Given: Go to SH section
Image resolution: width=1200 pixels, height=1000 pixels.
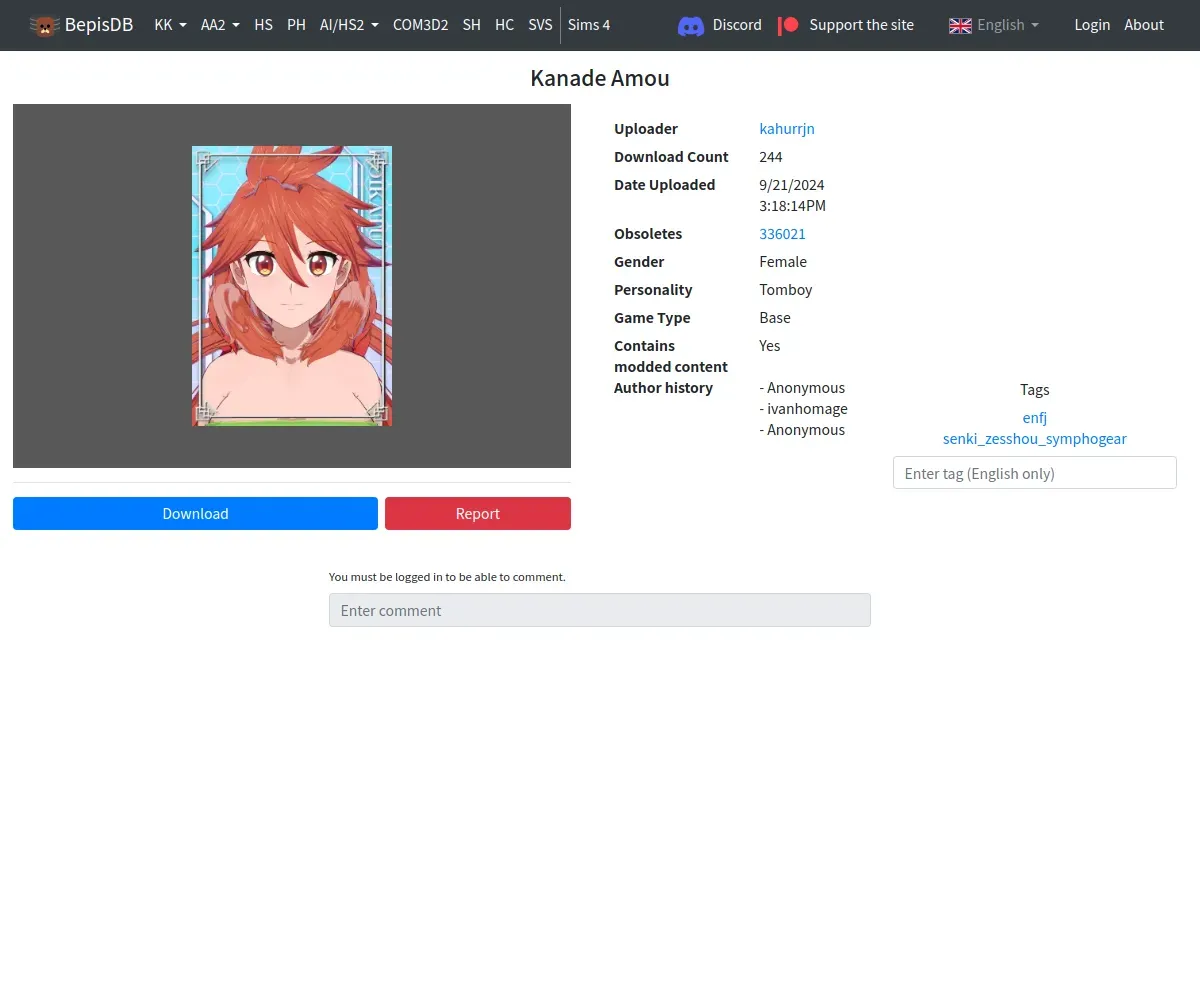Looking at the screenshot, I should tap(471, 25).
